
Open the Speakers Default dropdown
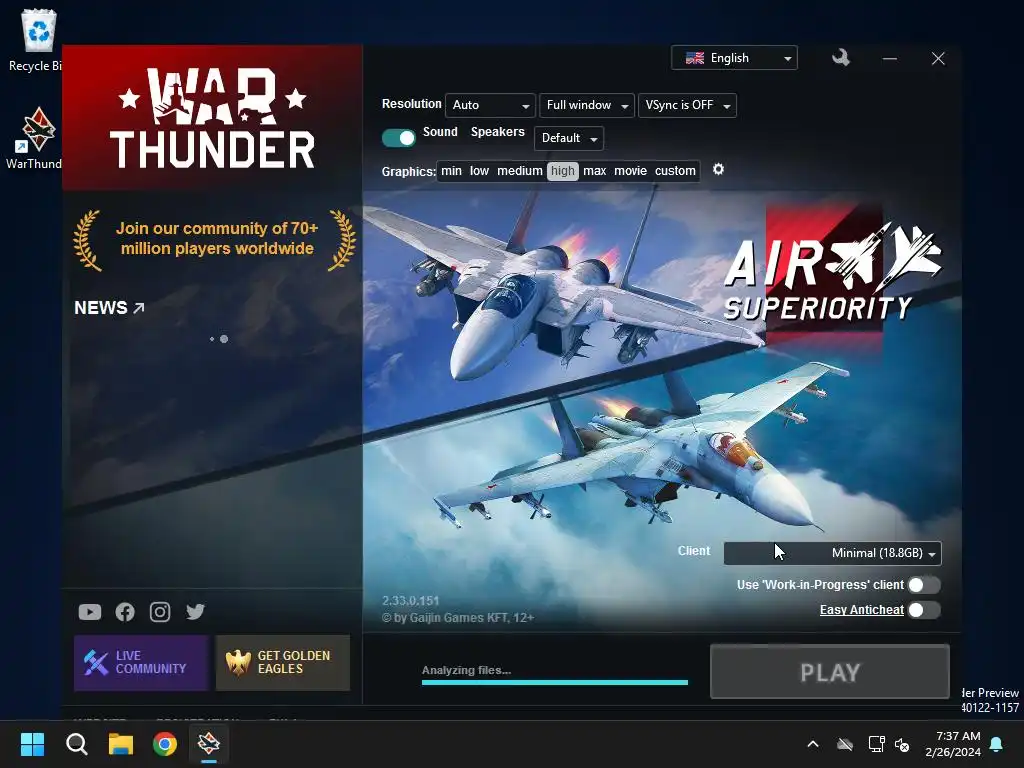pos(569,138)
